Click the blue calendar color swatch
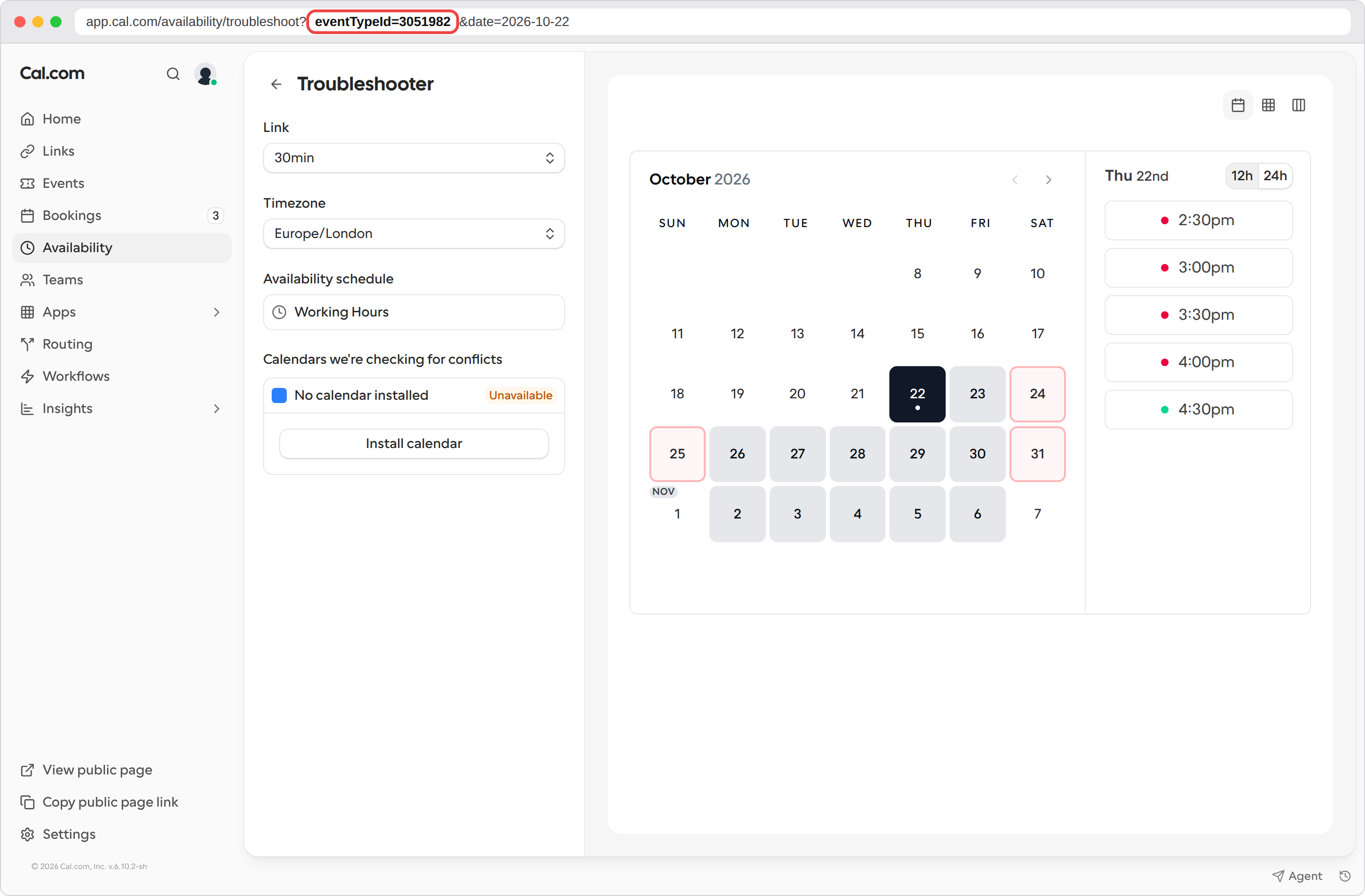Viewport: 1365px width, 896px height. [279, 395]
